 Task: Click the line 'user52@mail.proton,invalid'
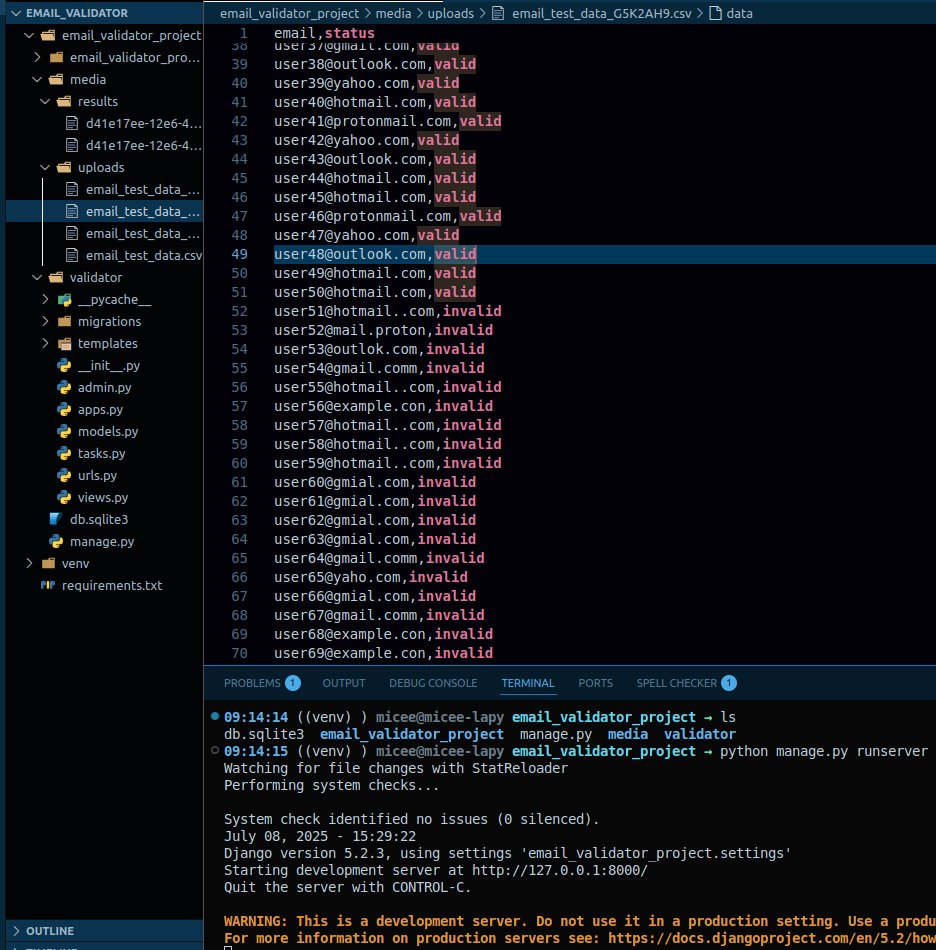click(x=383, y=330)
